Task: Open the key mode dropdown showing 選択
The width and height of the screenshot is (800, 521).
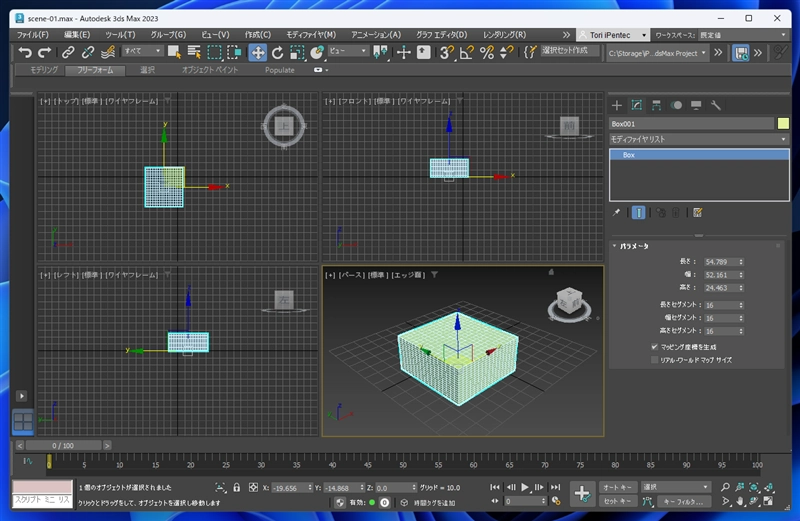Action: click(x=676, y=487)
